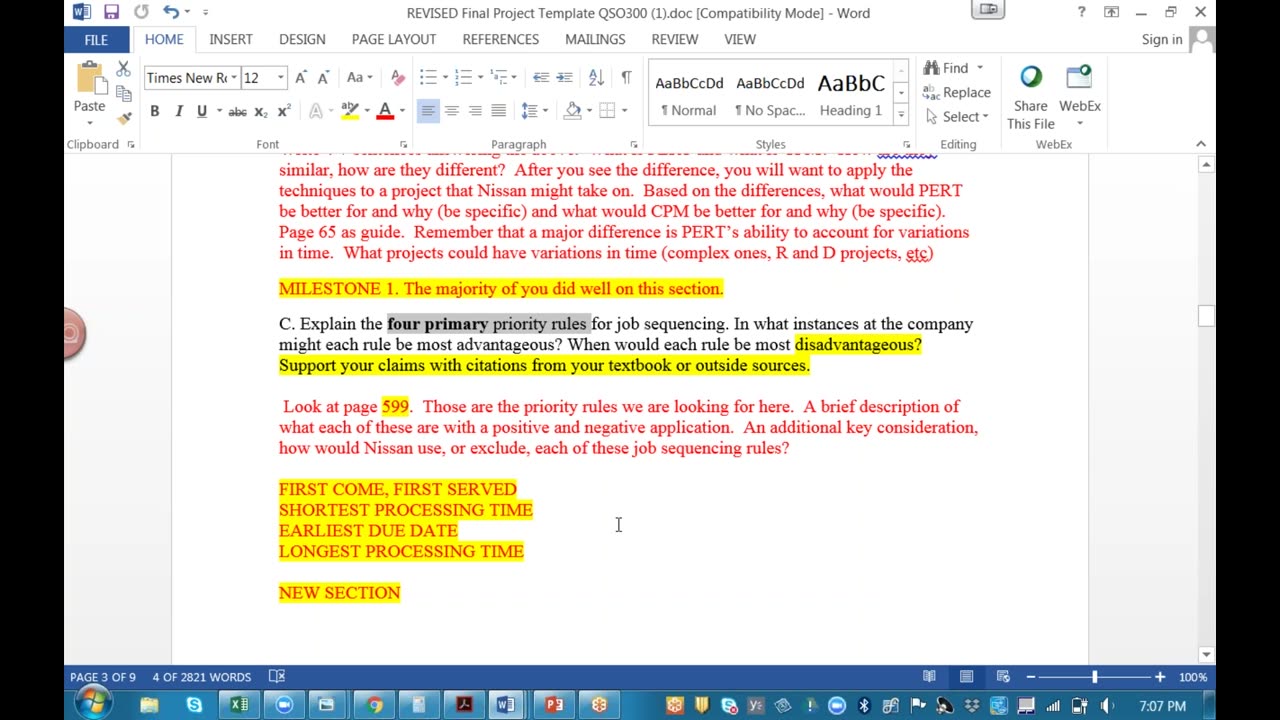The height and width of the screenshot is (720, 1280).
Task: Apply the Heading 1 style
Action: (x=851, y=95)
